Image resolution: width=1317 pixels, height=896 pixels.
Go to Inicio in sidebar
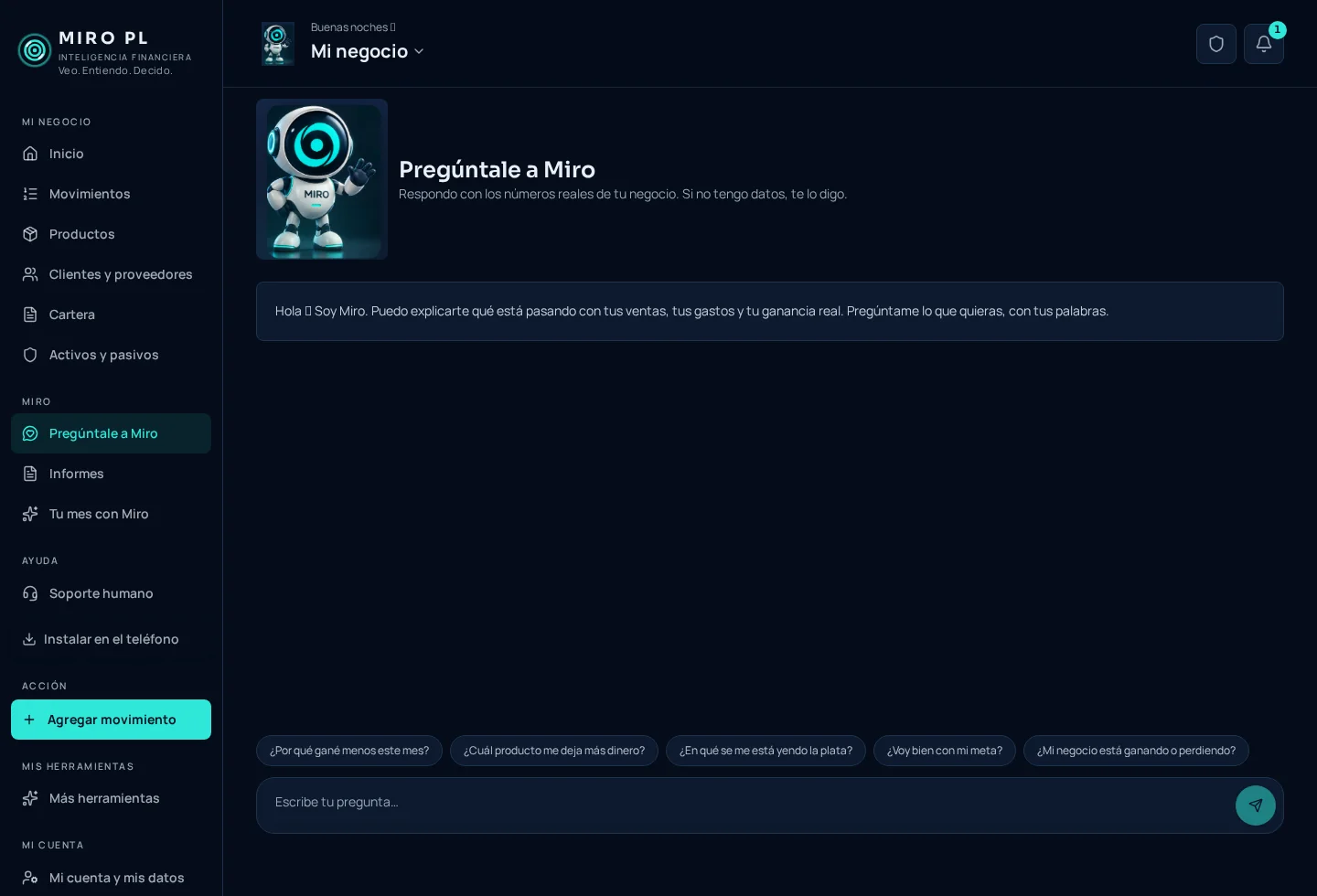pos(111,154)
